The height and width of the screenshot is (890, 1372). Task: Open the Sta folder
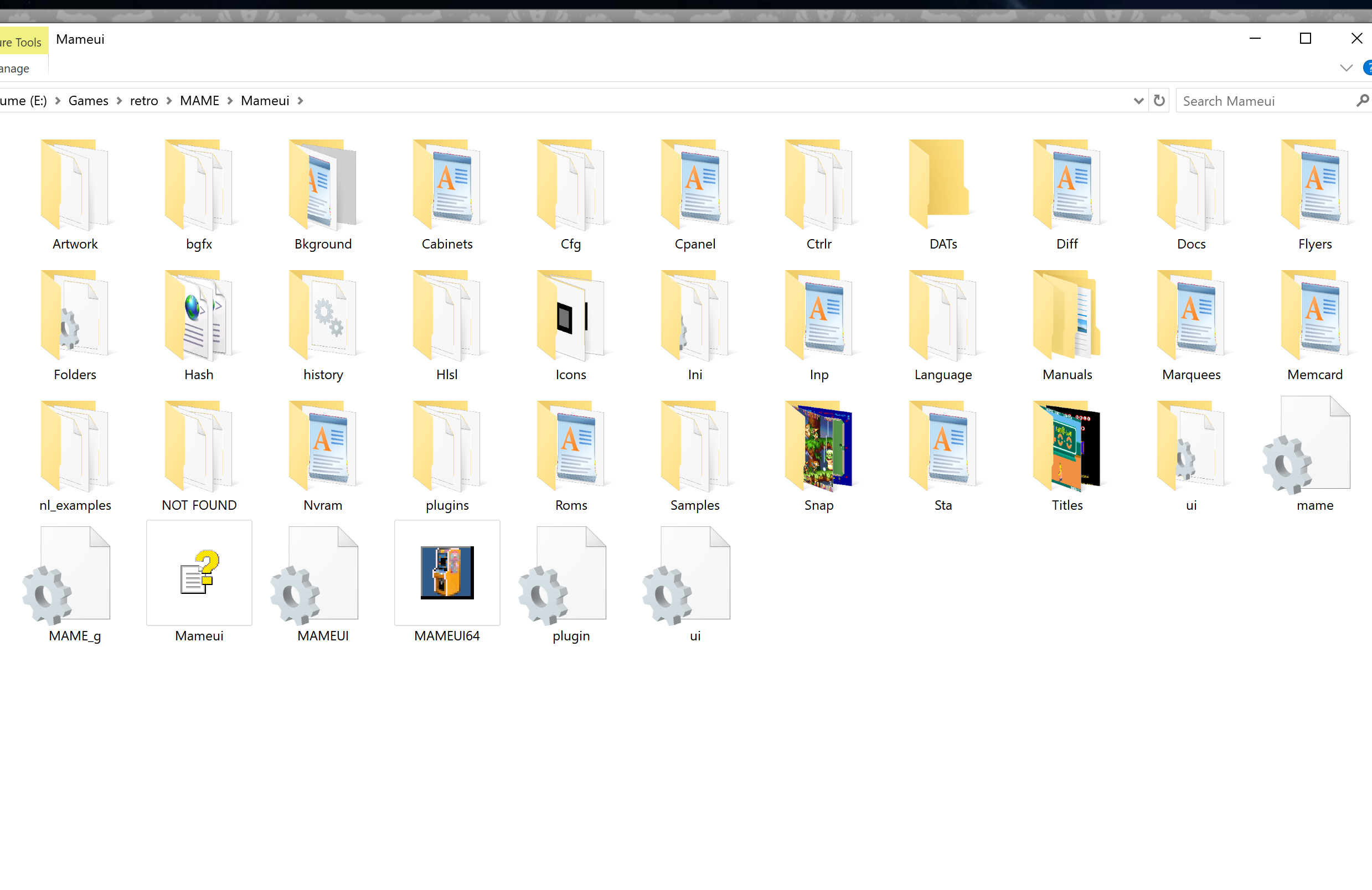click(943, 457)
